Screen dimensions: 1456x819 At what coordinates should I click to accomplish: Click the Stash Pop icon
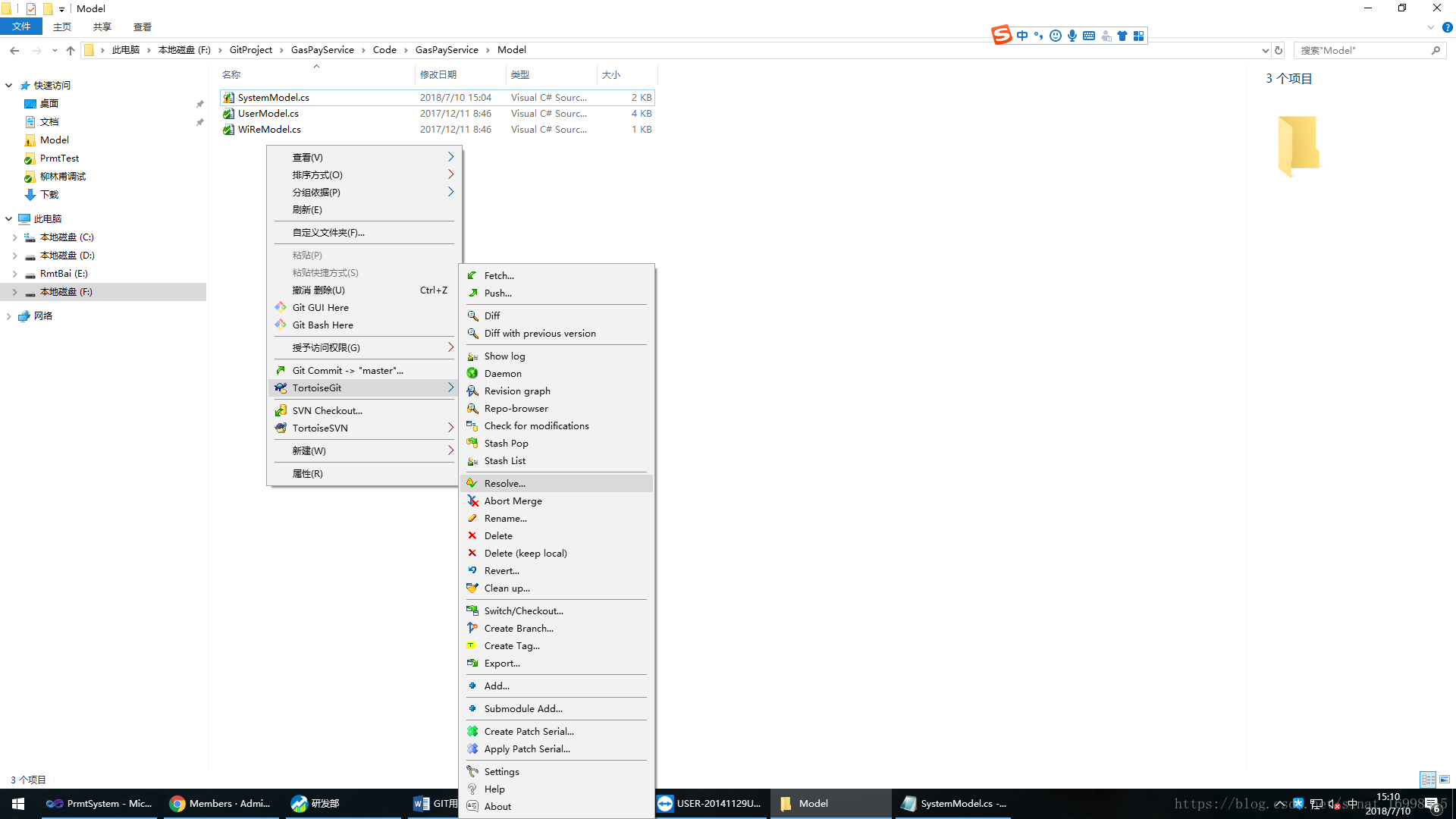(x=472, y=443)
